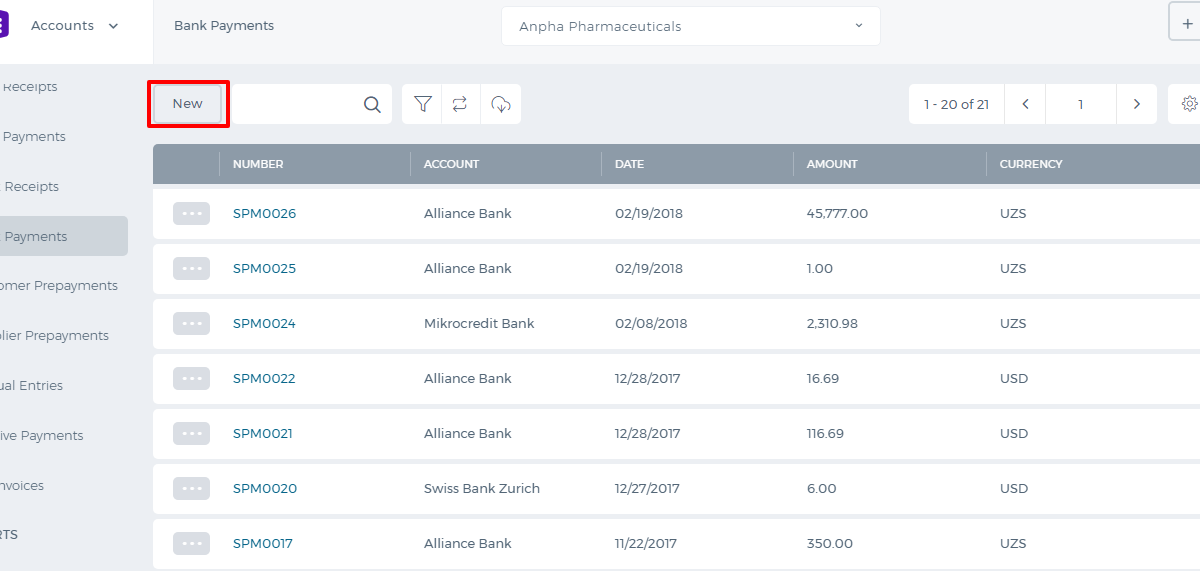Click the 1 - 20 of 21 counter
Screen dimensions: 1200x571
(956, 104)
